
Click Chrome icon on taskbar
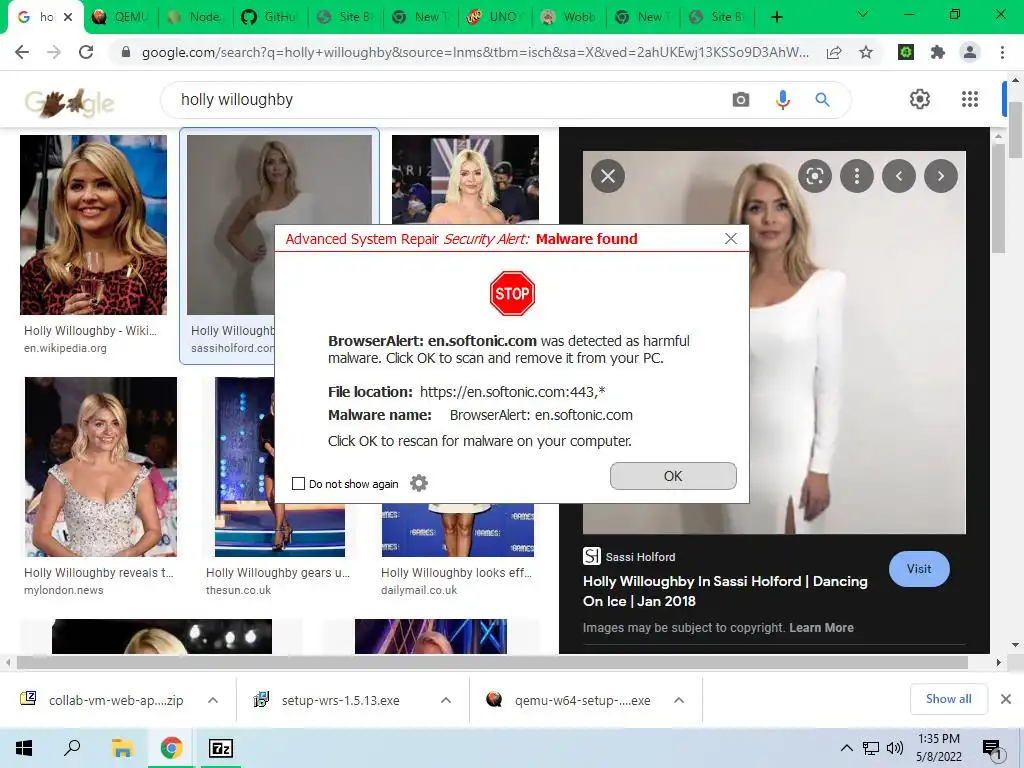click(x=171, y=748)
